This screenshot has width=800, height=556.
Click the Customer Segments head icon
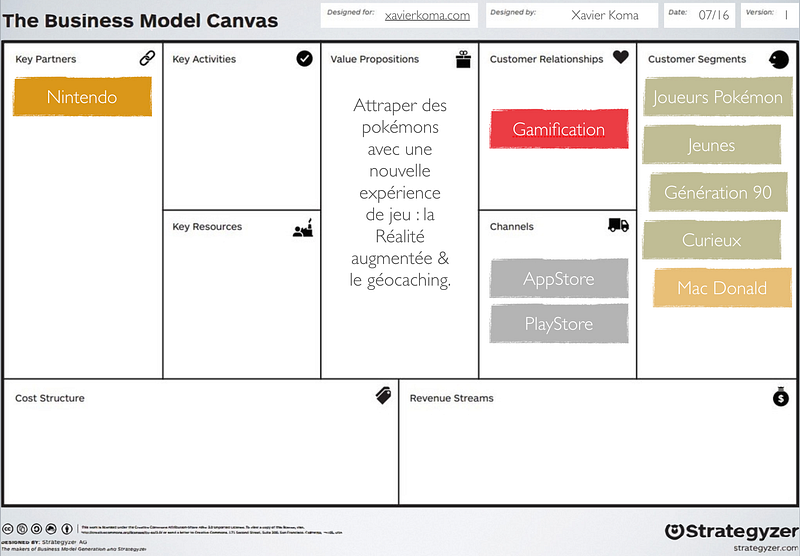779,60
